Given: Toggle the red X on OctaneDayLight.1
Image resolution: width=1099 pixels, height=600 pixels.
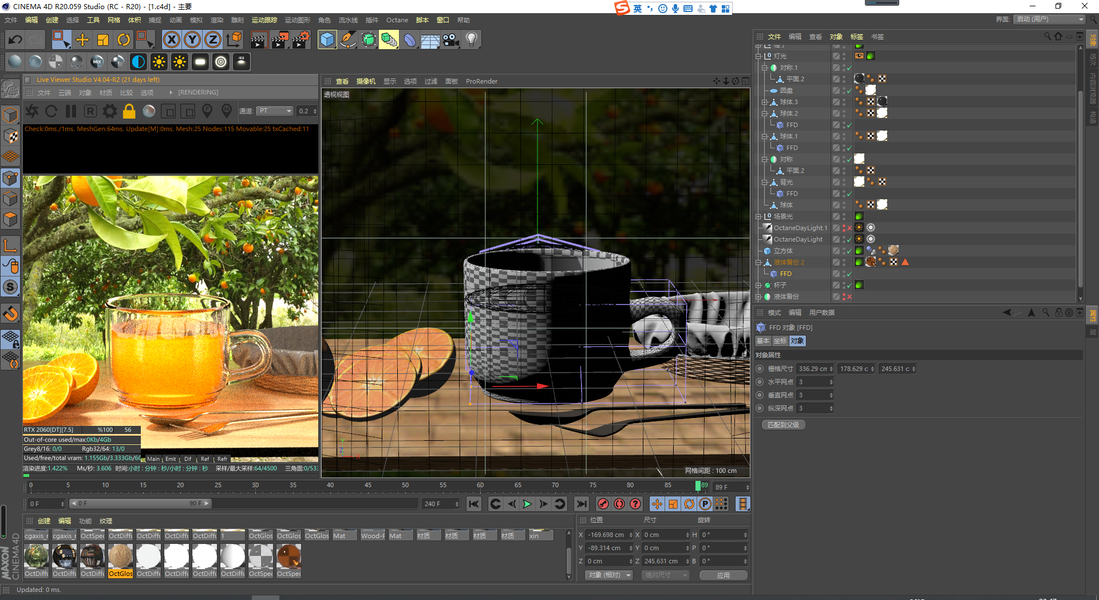Looking at the screenshot, I should pyautogui.click(x=849, y=228).
